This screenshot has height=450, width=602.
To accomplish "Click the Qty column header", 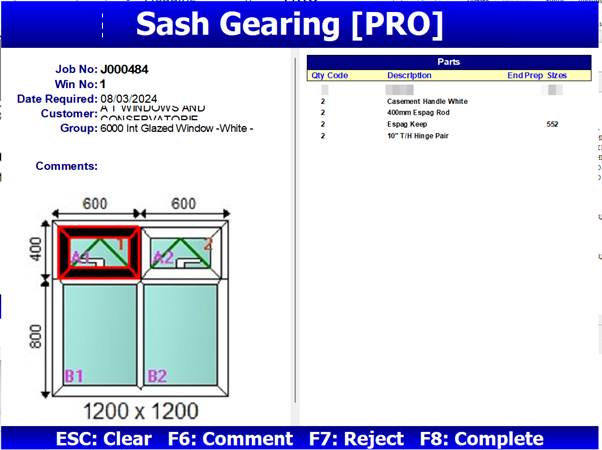I will [318, 76].
